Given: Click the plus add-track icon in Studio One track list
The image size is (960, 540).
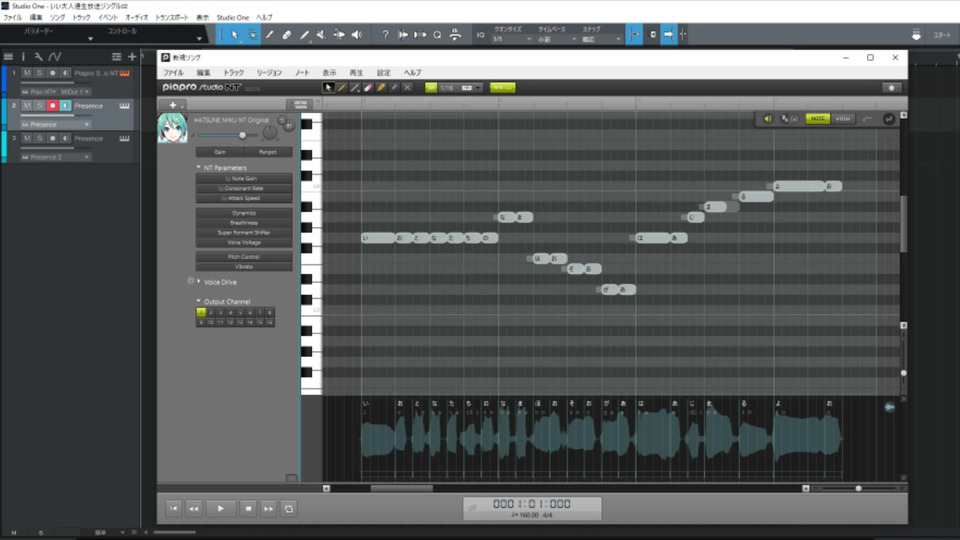Looking at the screenshot, I should click(132, 56).
